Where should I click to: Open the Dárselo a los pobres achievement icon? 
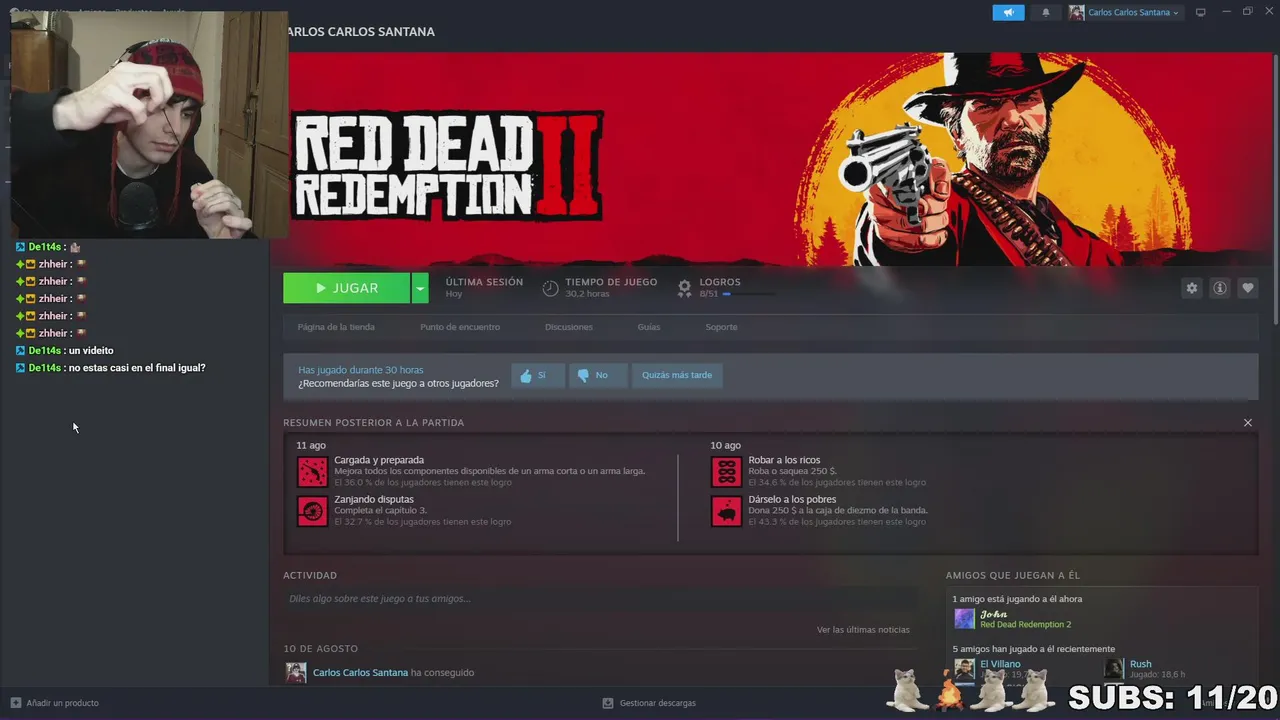(x=726, y=511)
